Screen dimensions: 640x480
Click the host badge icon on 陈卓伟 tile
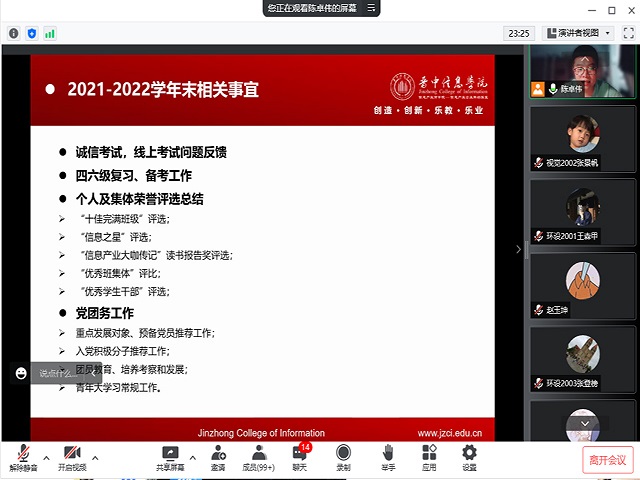[538, 89]
